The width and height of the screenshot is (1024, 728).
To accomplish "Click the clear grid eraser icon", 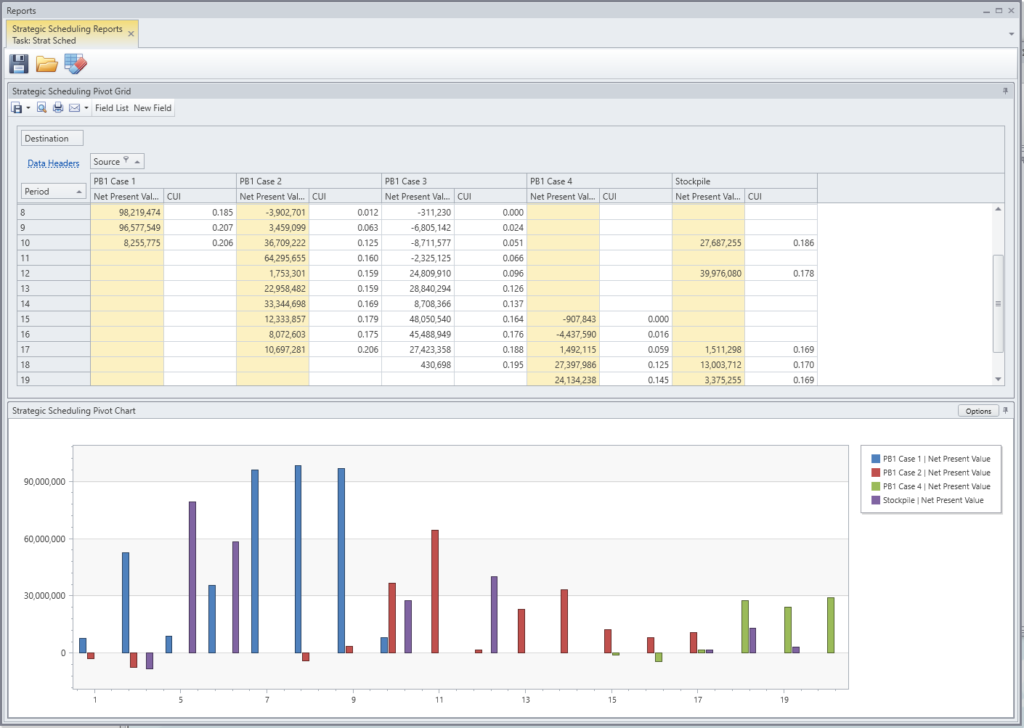I will click(75, 64).
